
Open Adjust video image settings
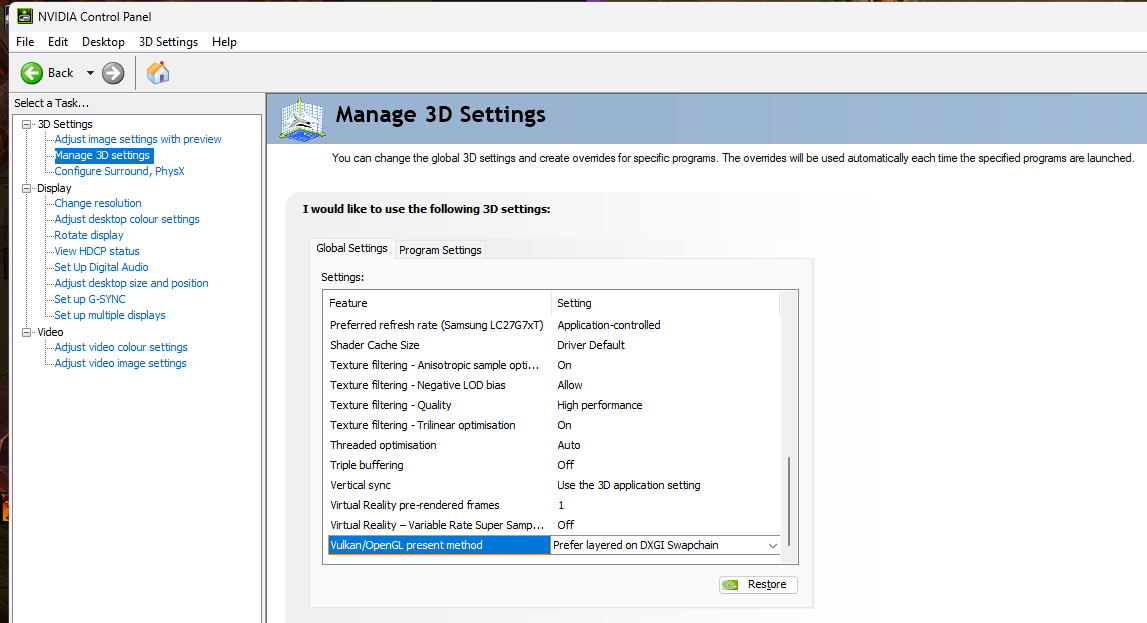(x=120, y=363)
